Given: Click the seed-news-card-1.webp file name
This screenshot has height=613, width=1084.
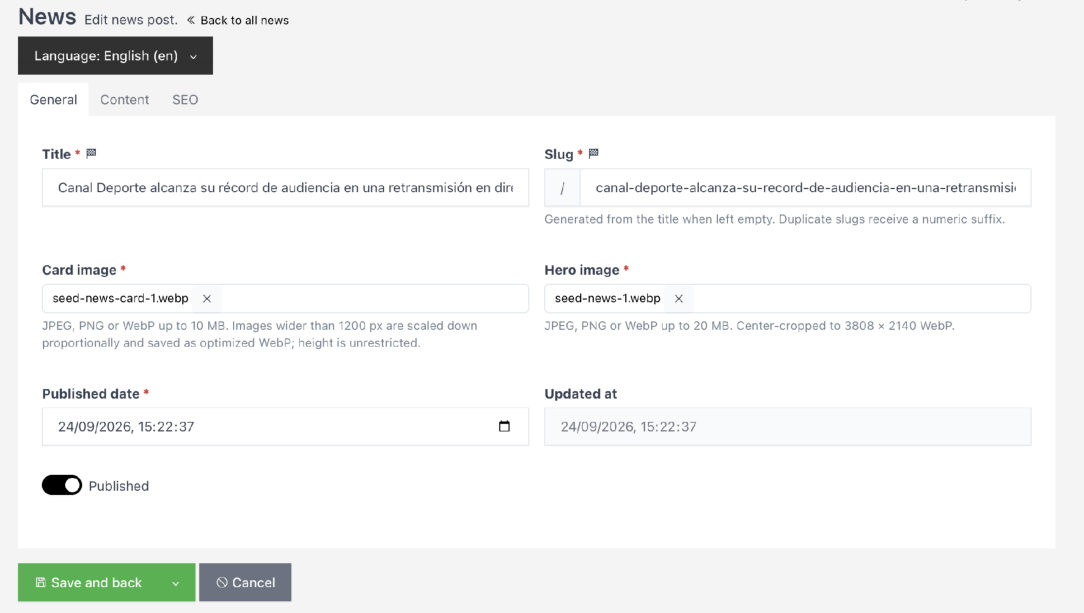Looking at the screenshot, I should 120,299.
